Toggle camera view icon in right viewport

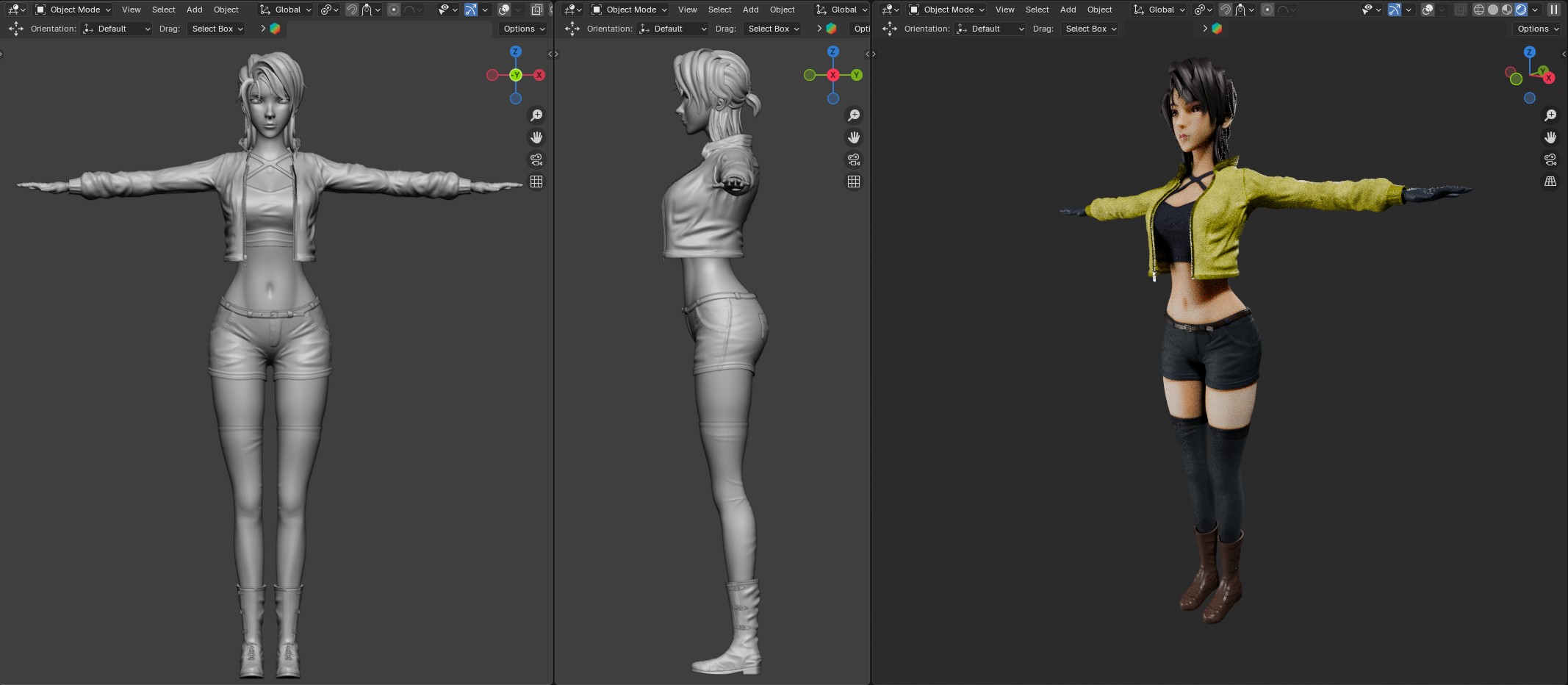point(1550,159)
